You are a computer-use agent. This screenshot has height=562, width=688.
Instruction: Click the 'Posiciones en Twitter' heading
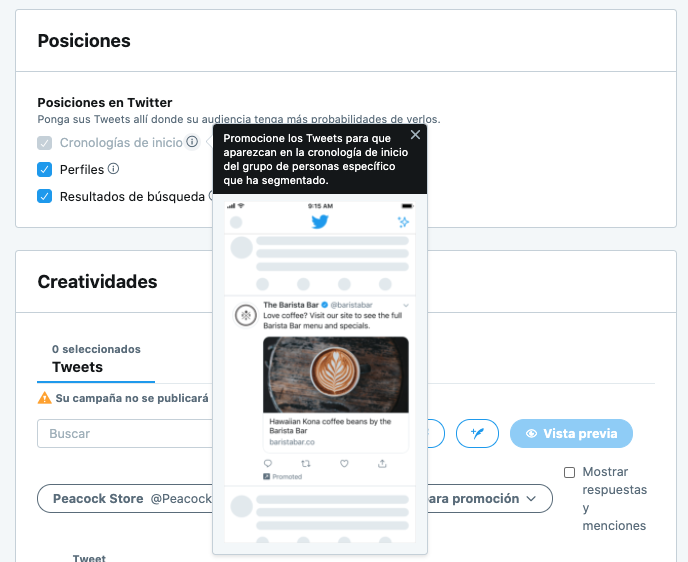(104, 102)
